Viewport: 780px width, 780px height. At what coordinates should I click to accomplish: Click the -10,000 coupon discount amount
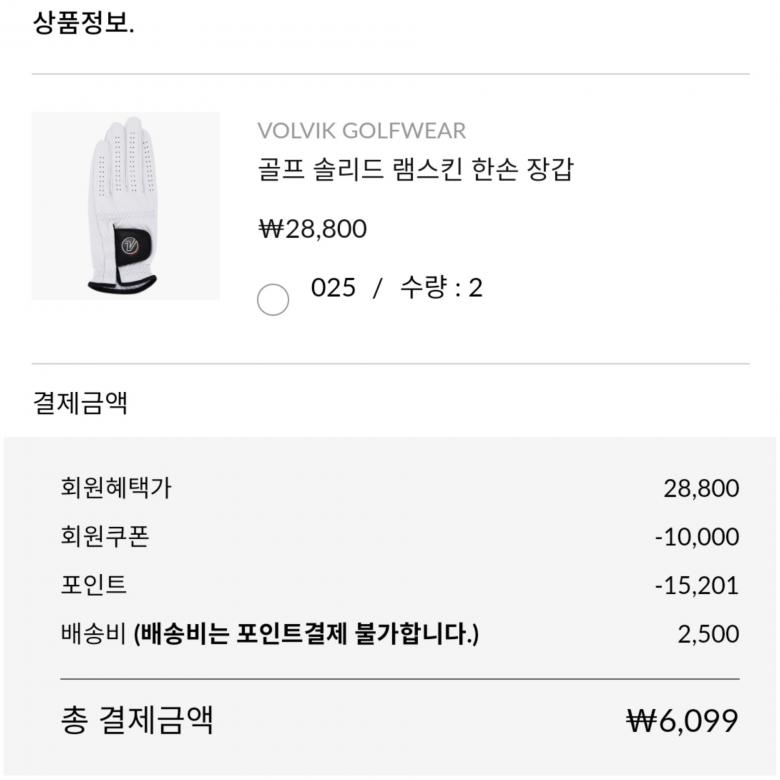coord(697,537)
